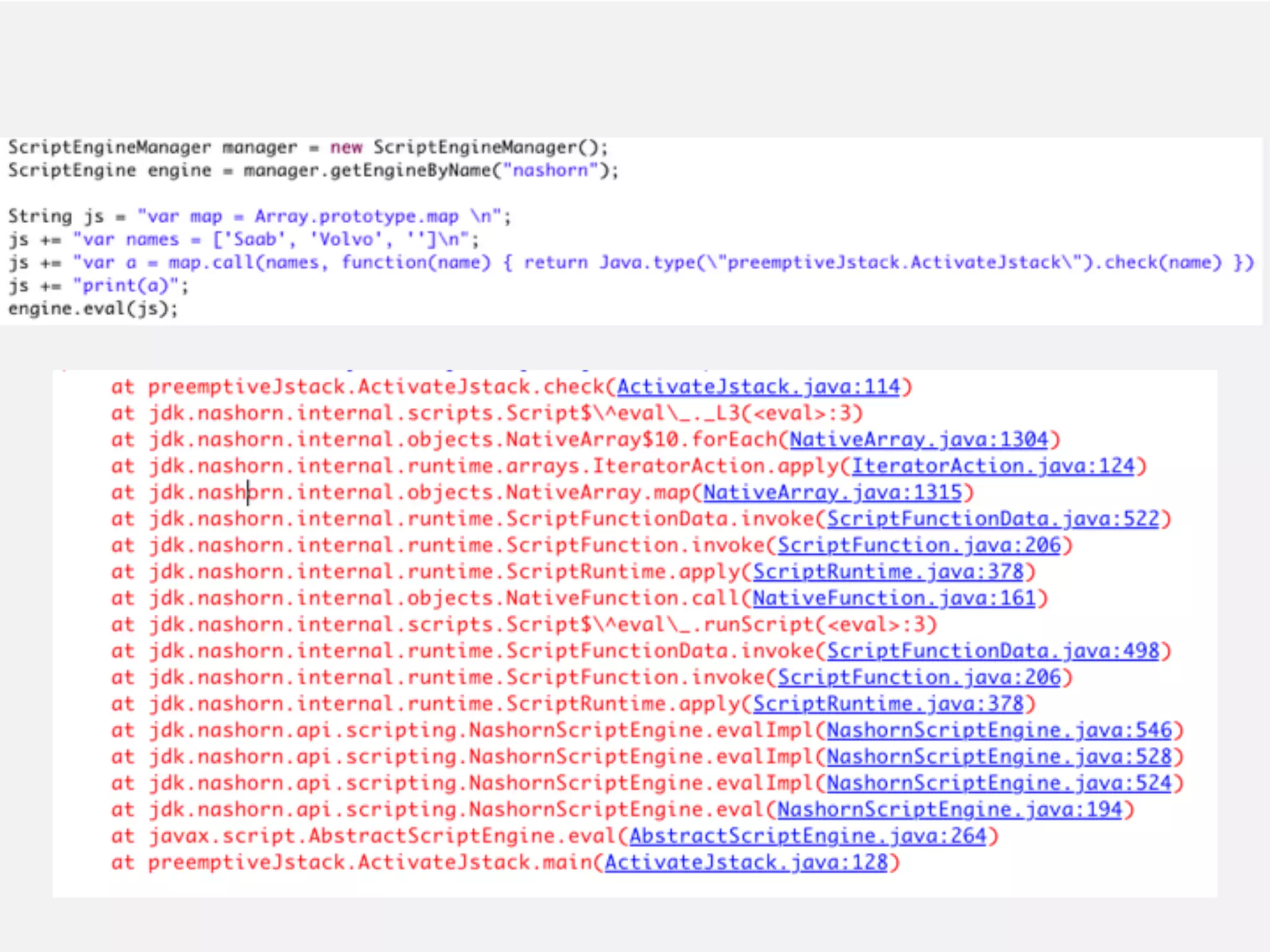This screenshot has height=952, width=1270.
Task: Click the NashornScriptEngine.java:524 link
Action: (999, 783)
